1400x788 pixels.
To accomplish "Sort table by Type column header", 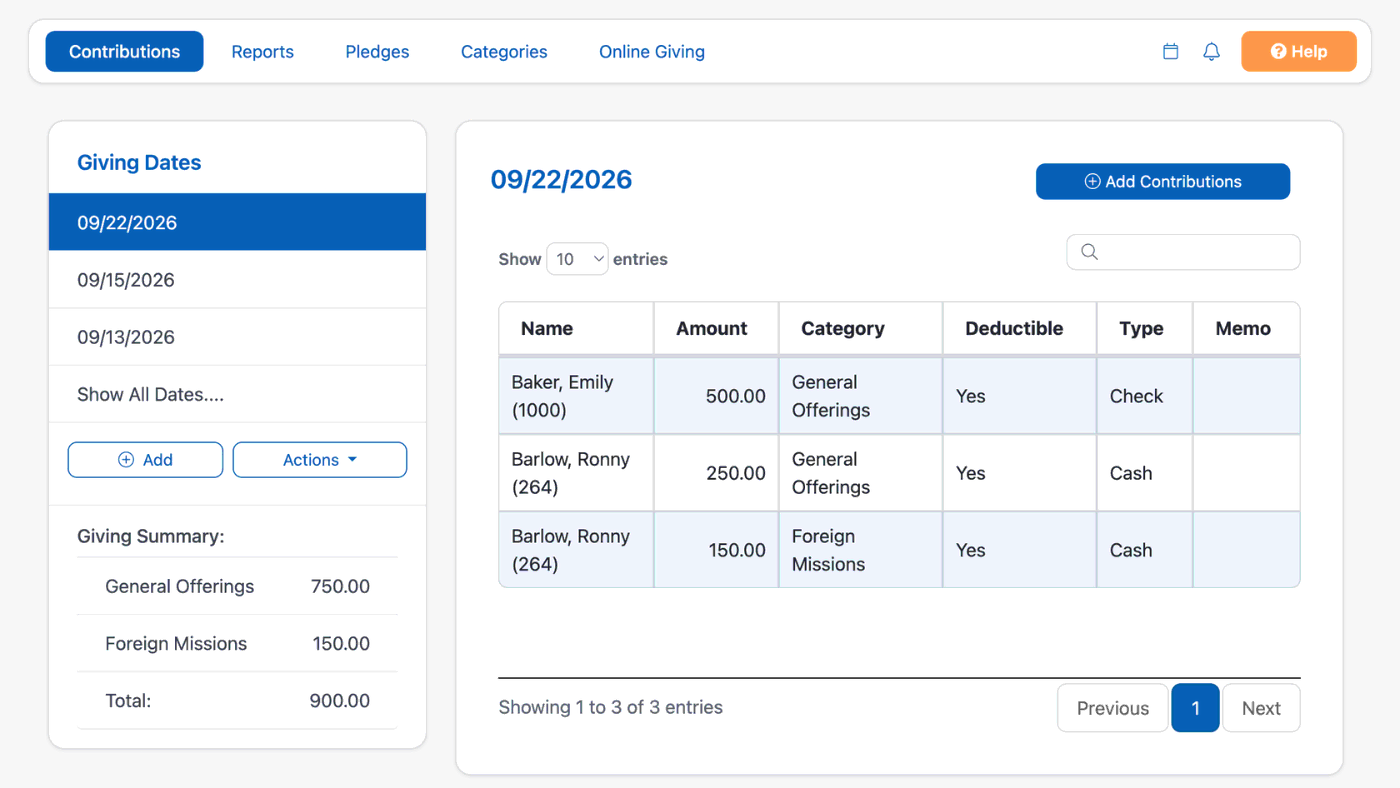I will click(x=1145, y=328).
